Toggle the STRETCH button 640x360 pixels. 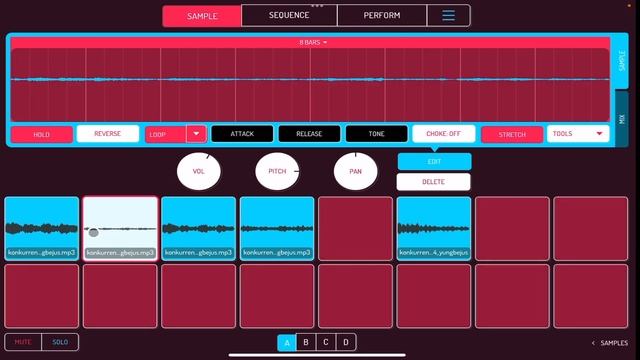(x=512, y=134)
